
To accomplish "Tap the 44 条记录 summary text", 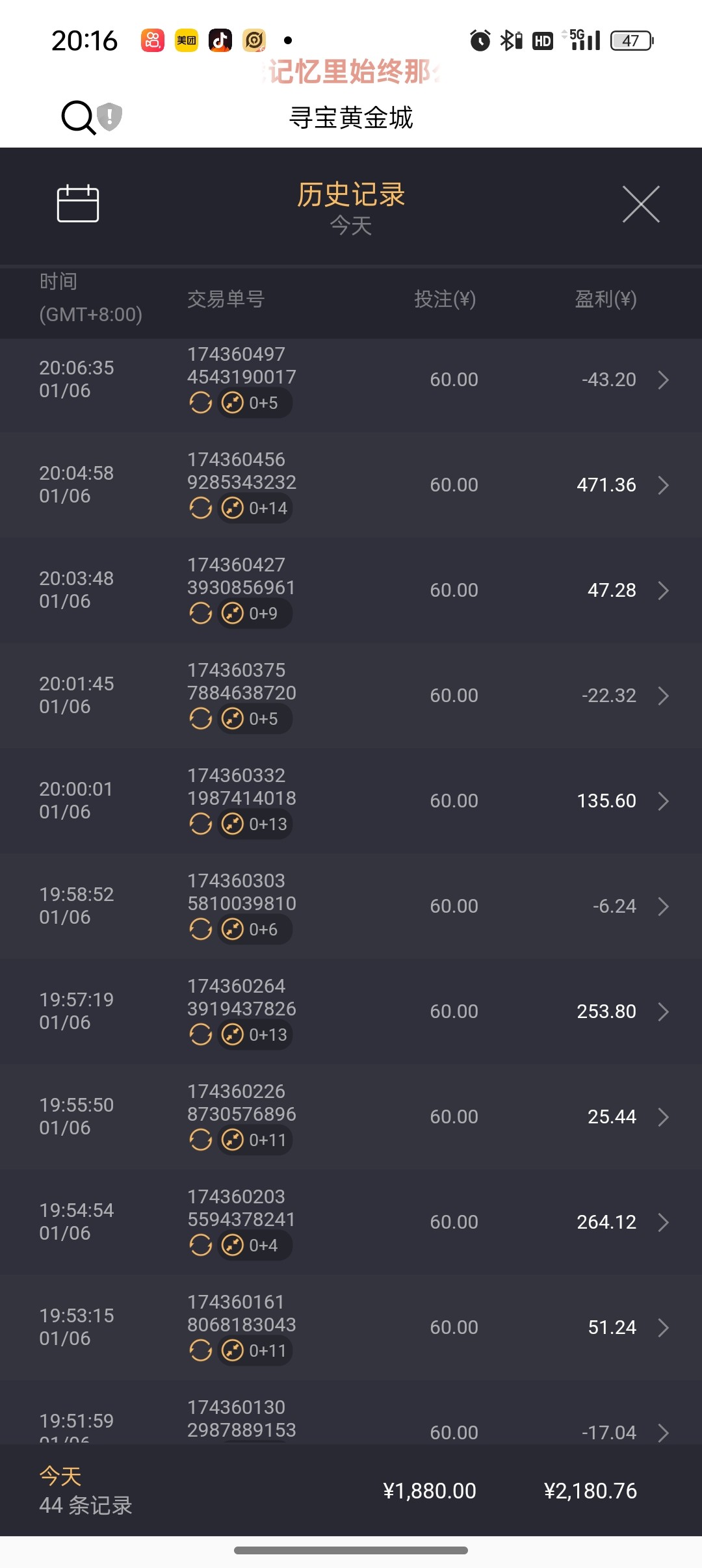I will click(86, 1505).
